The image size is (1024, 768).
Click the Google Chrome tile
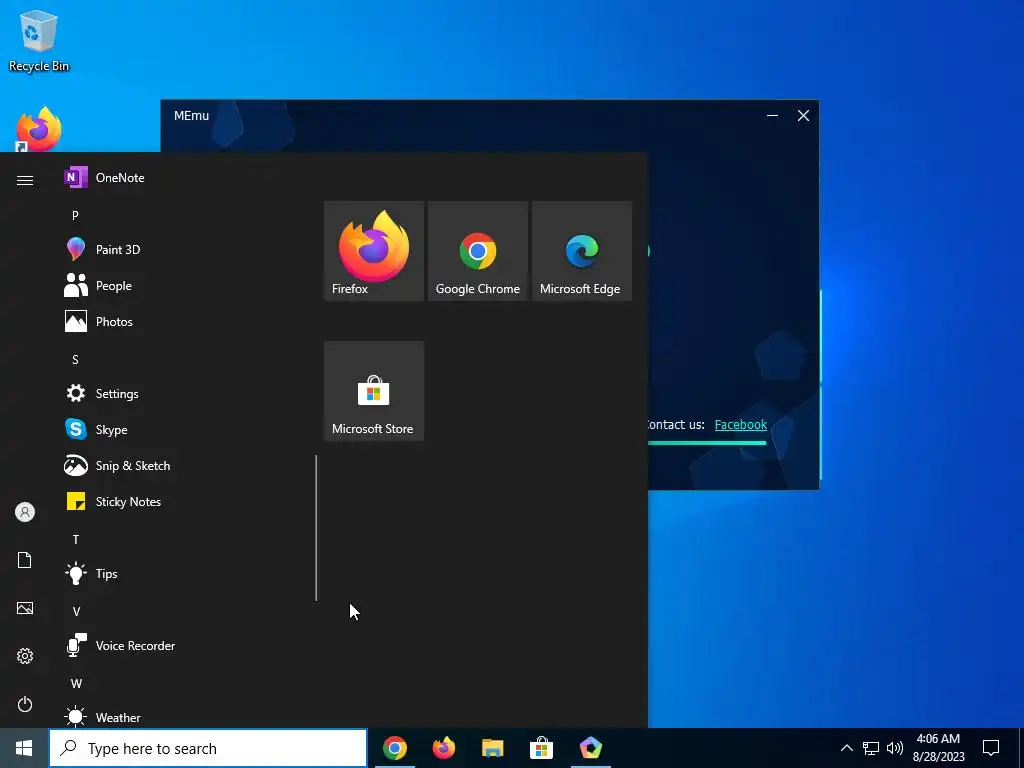click(478, 251)
